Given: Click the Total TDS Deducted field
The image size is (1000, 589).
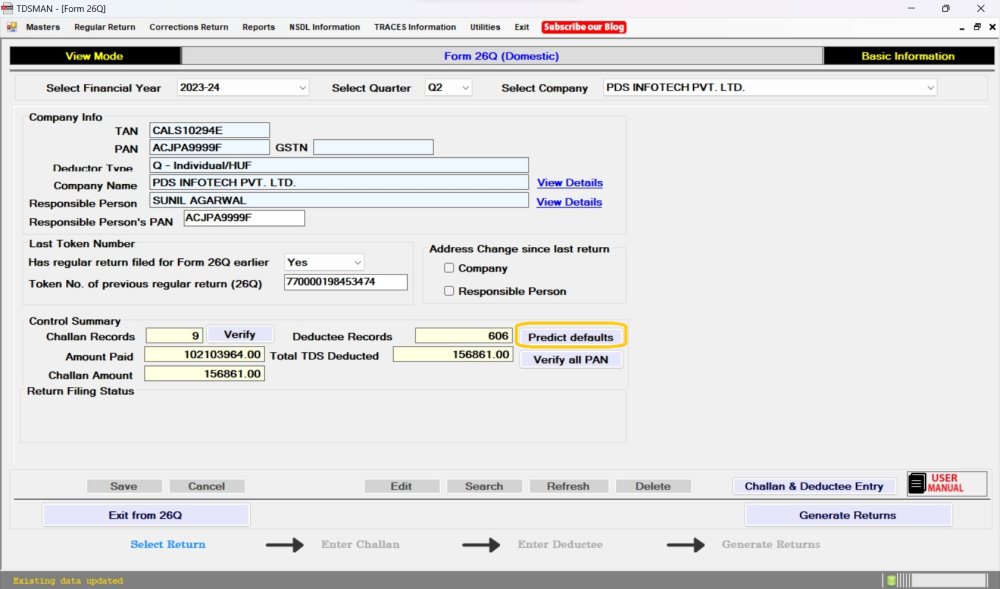Looking at the screenshot, I should [x=453, y=354].
